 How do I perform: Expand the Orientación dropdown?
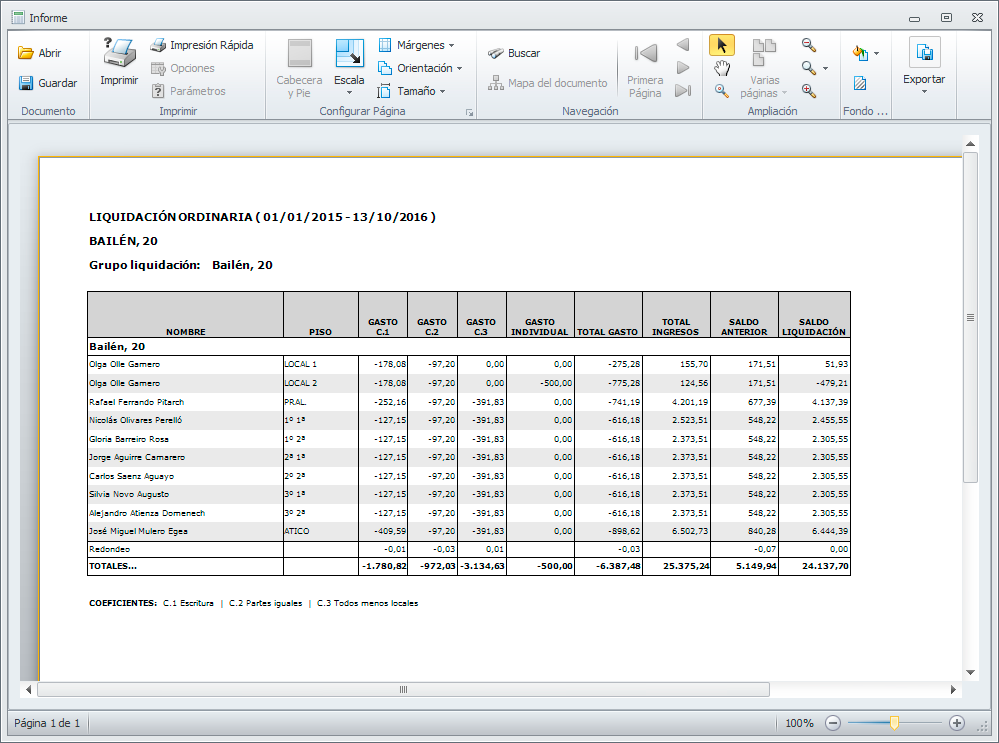(x=420, y=68)
